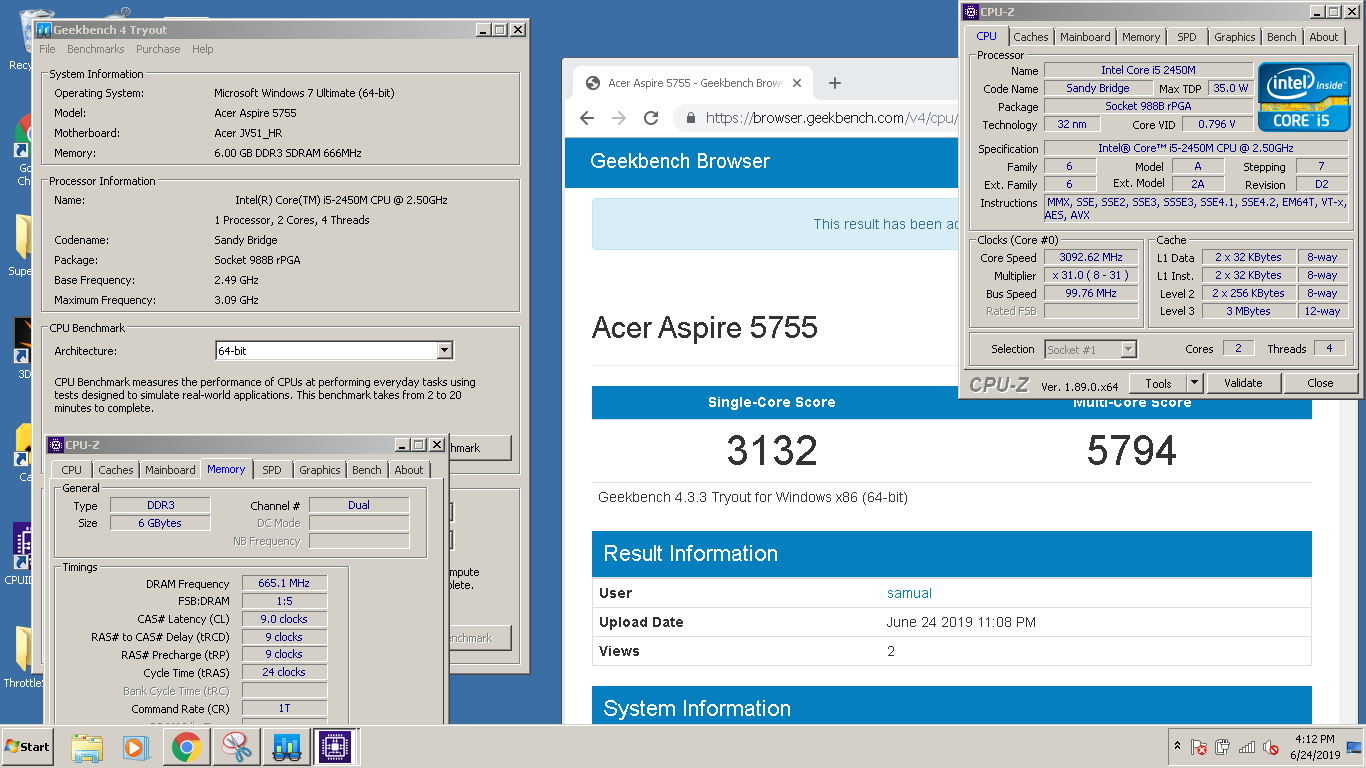This screenshot has width=1366, height=768.
Task: Close the Acer Aspire 5755 Chrome tab
Action: pyautogui.click(x=797, y=83)
